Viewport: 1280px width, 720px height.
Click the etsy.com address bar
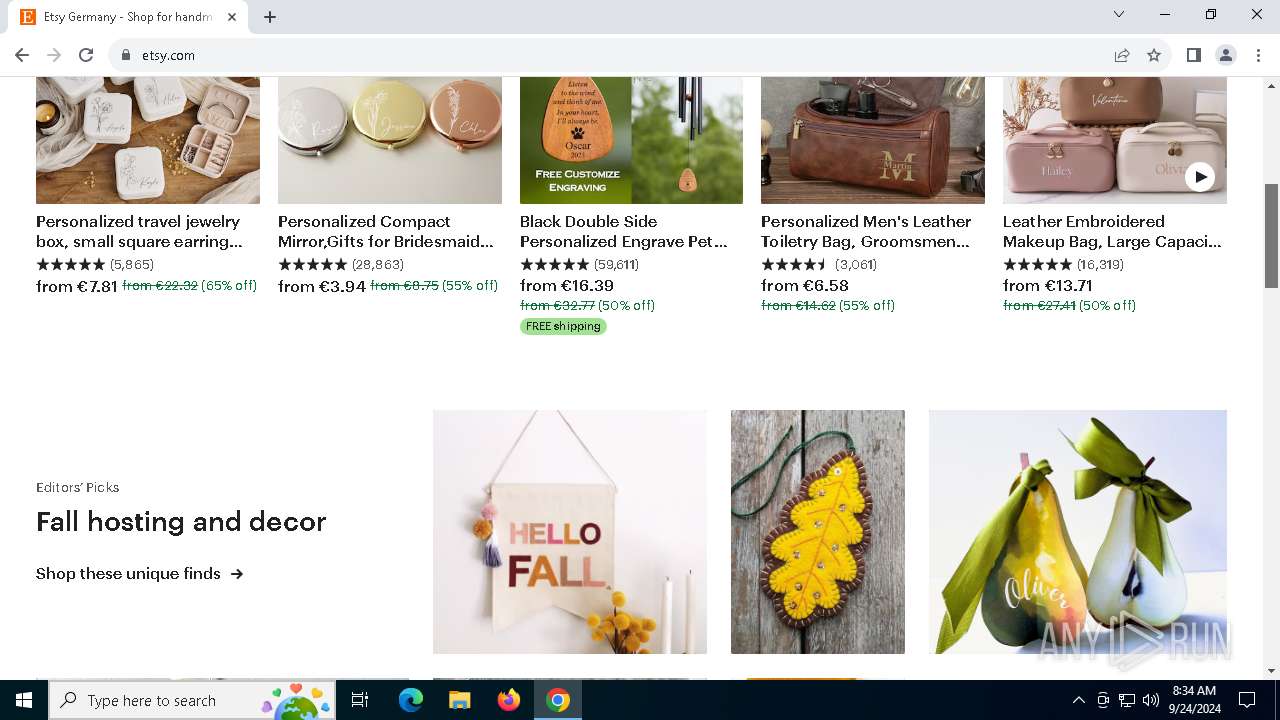600,55
